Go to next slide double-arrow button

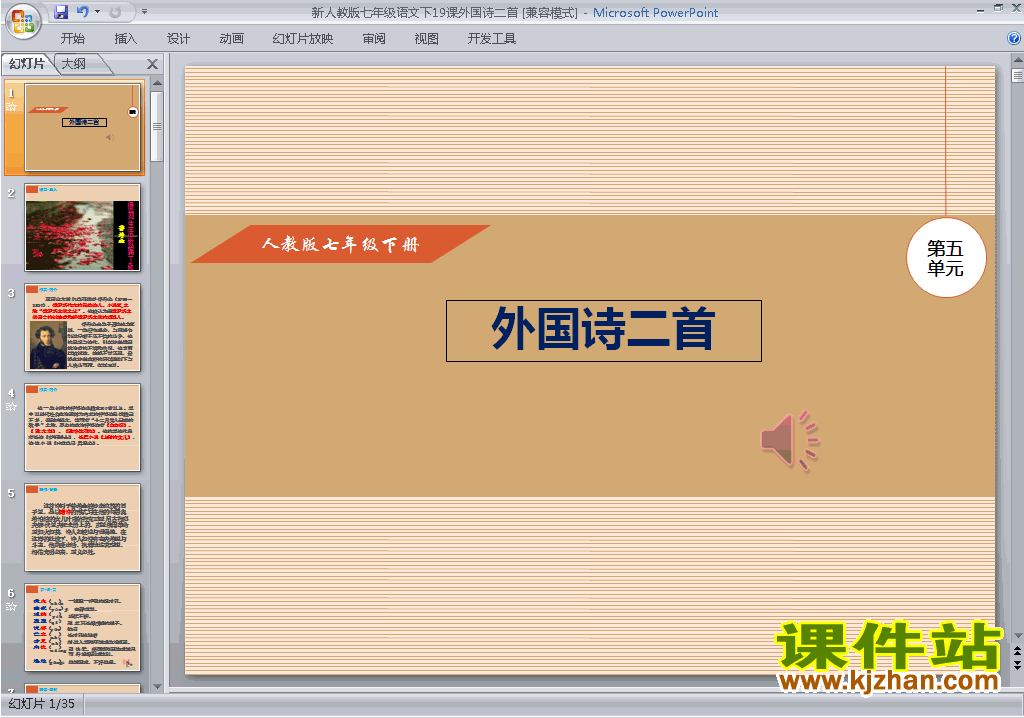[1017, 665]
